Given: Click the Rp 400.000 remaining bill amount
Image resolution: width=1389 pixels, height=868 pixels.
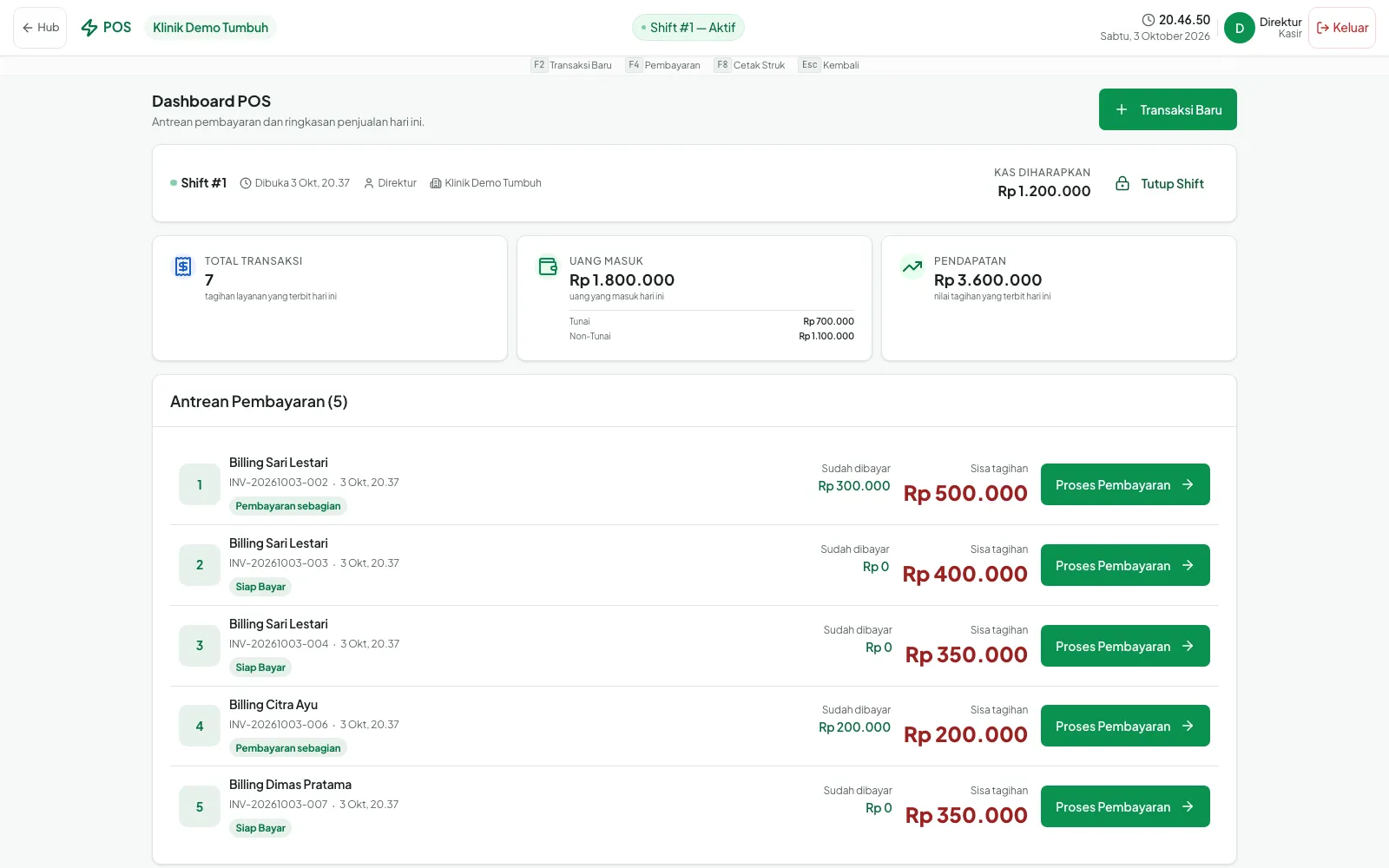Looking at the screenshot, I should click(965, 574).
